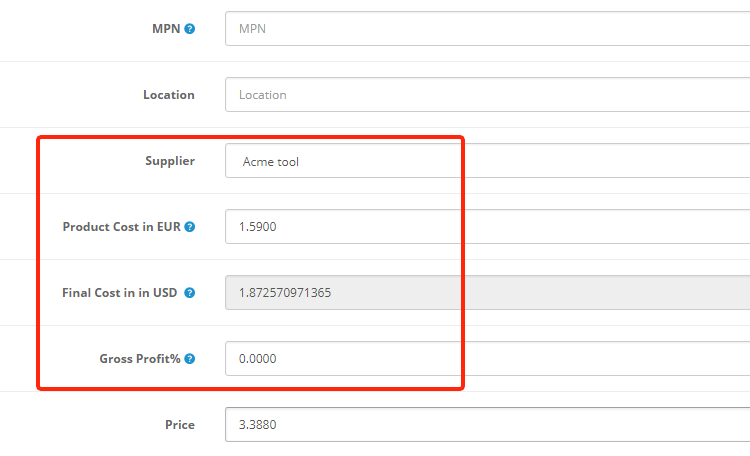Click the Product Cost in EUR label
Screen dimensions: 750x456
click(122, 227)
